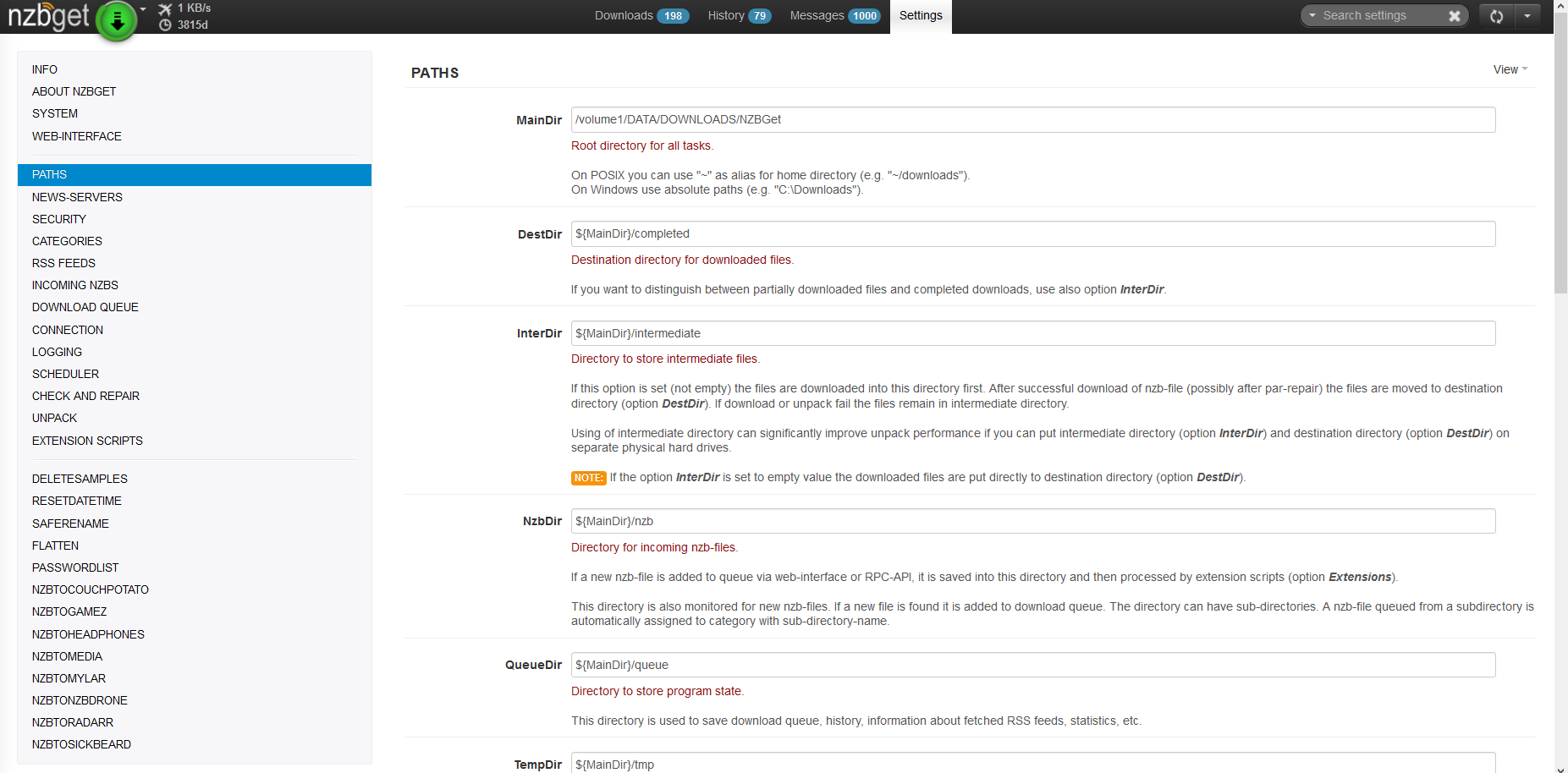Open ABOUT NZBGET section
Image resolution: width=1568 pixels, height=773 pixels.
point(195,91)
